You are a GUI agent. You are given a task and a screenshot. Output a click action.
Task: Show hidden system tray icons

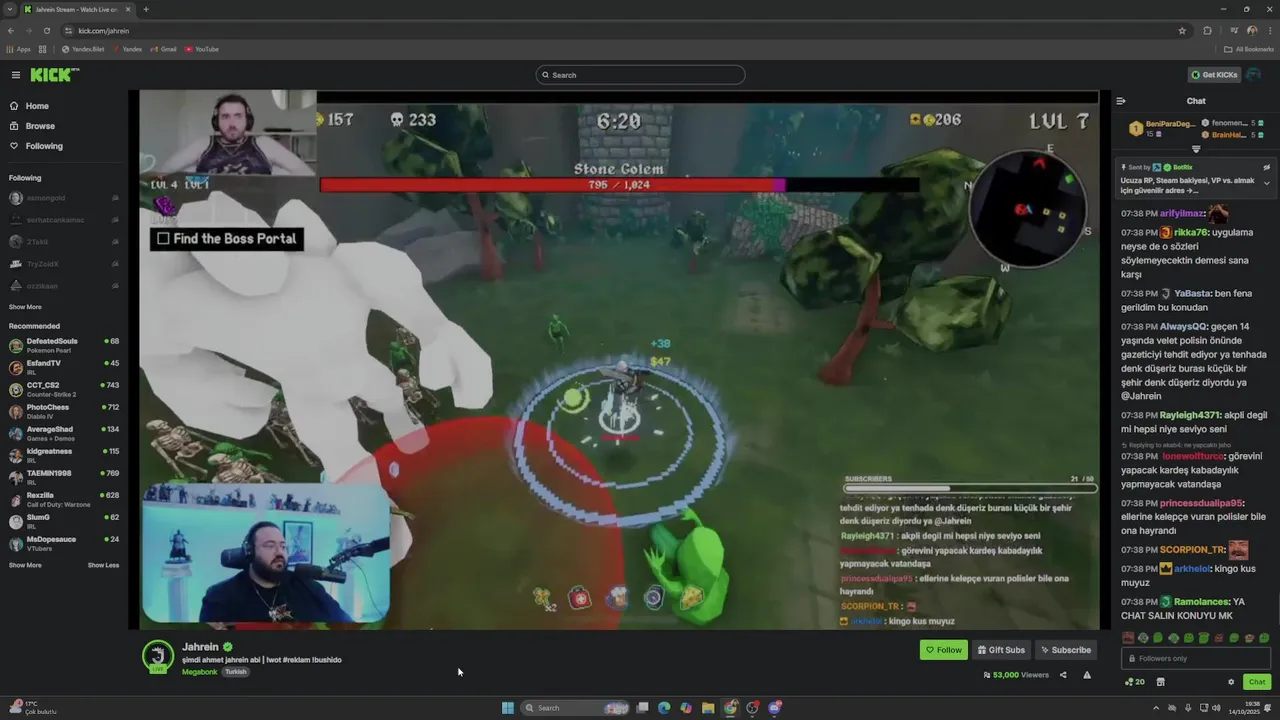(x=1157, y=708)
